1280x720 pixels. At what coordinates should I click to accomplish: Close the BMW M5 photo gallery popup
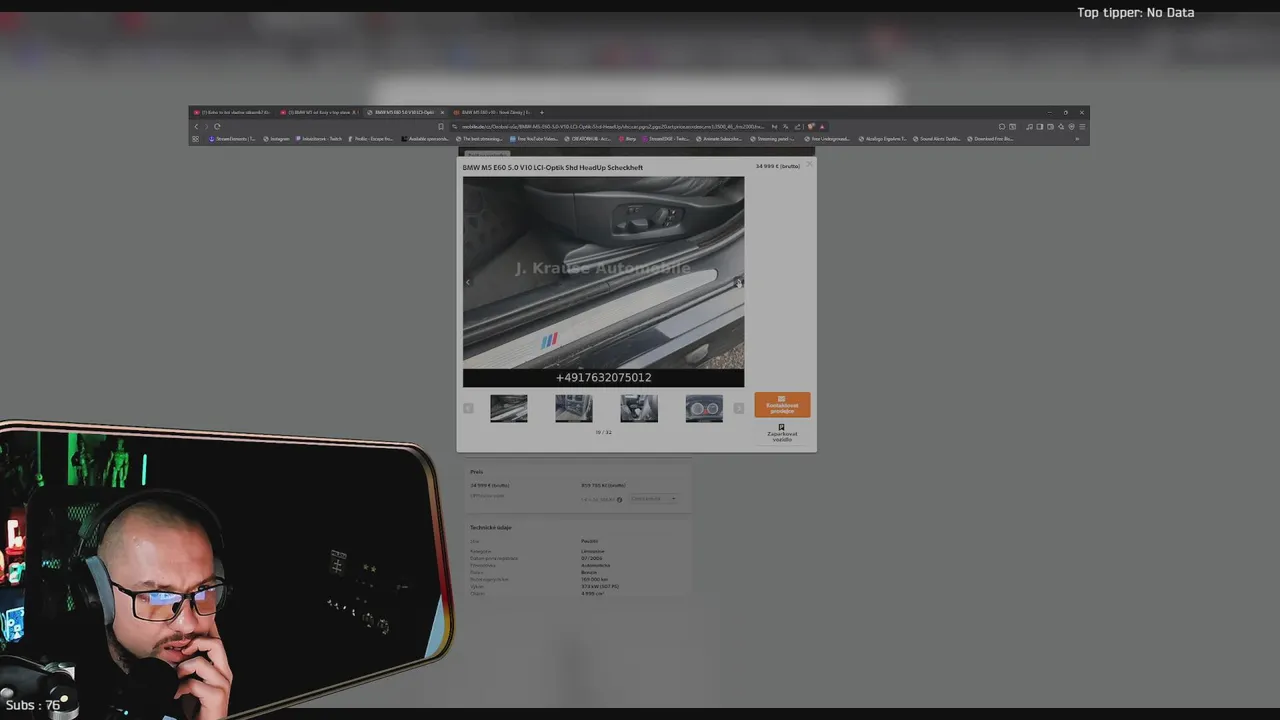point(809,164)
